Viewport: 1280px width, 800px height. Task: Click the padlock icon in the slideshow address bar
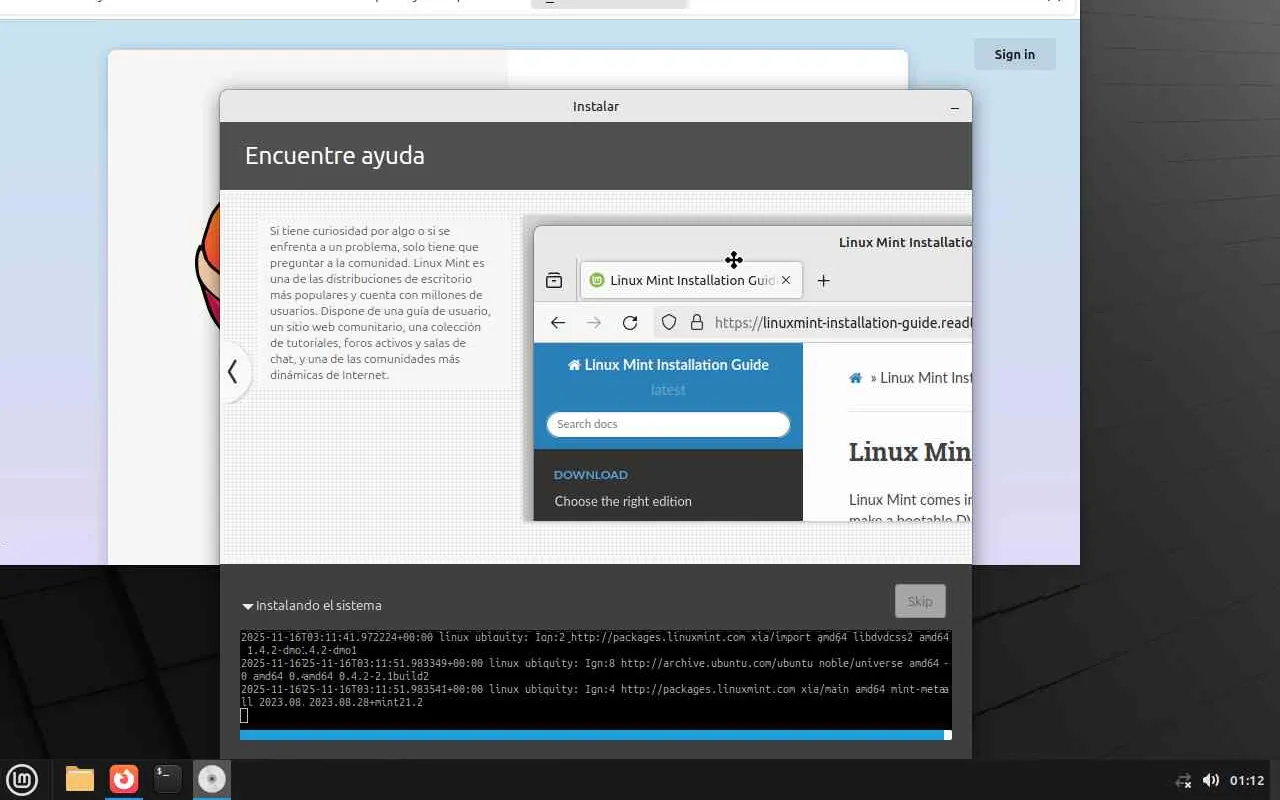pyautogui.click(x=696, y=322)
